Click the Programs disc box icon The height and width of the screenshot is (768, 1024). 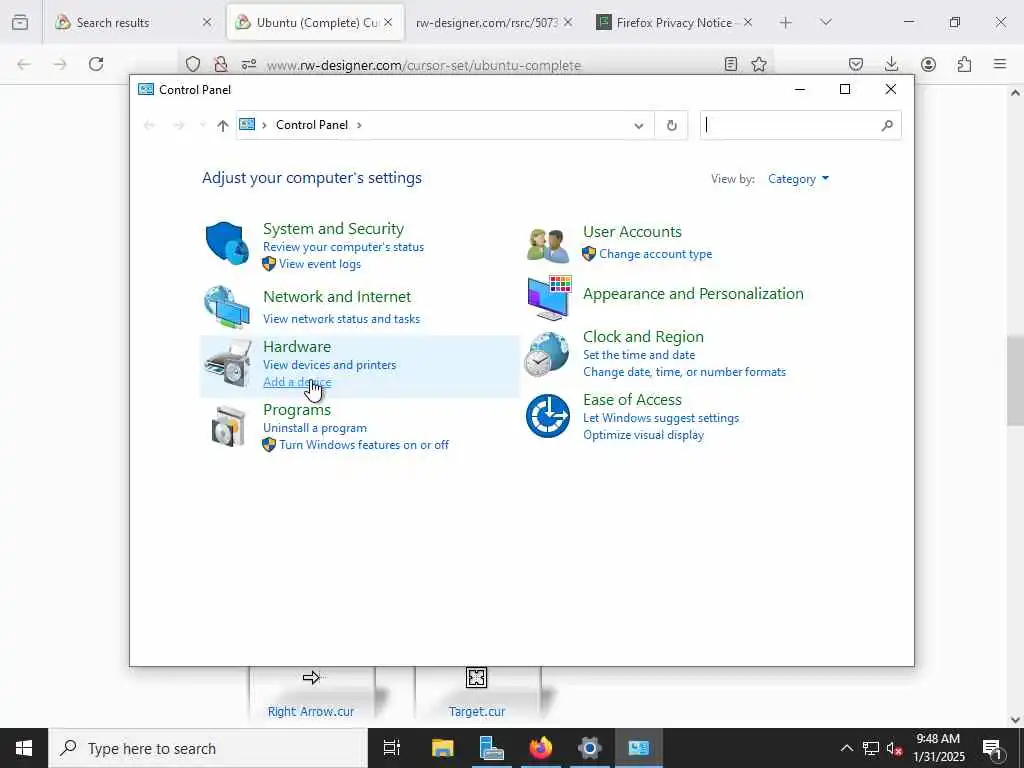(x=228, y=426)
